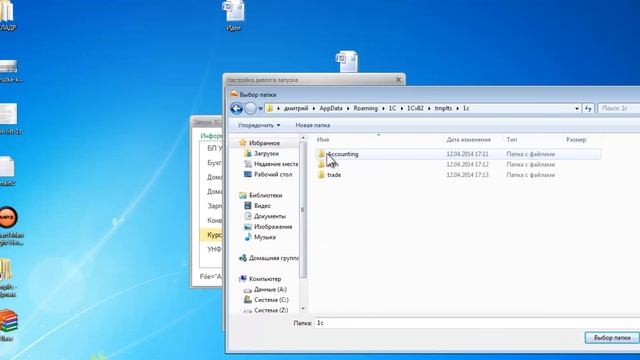Select 'Компьютер' in navigation pane
Screen dimensions: 640x360
[x=265, y=279]
